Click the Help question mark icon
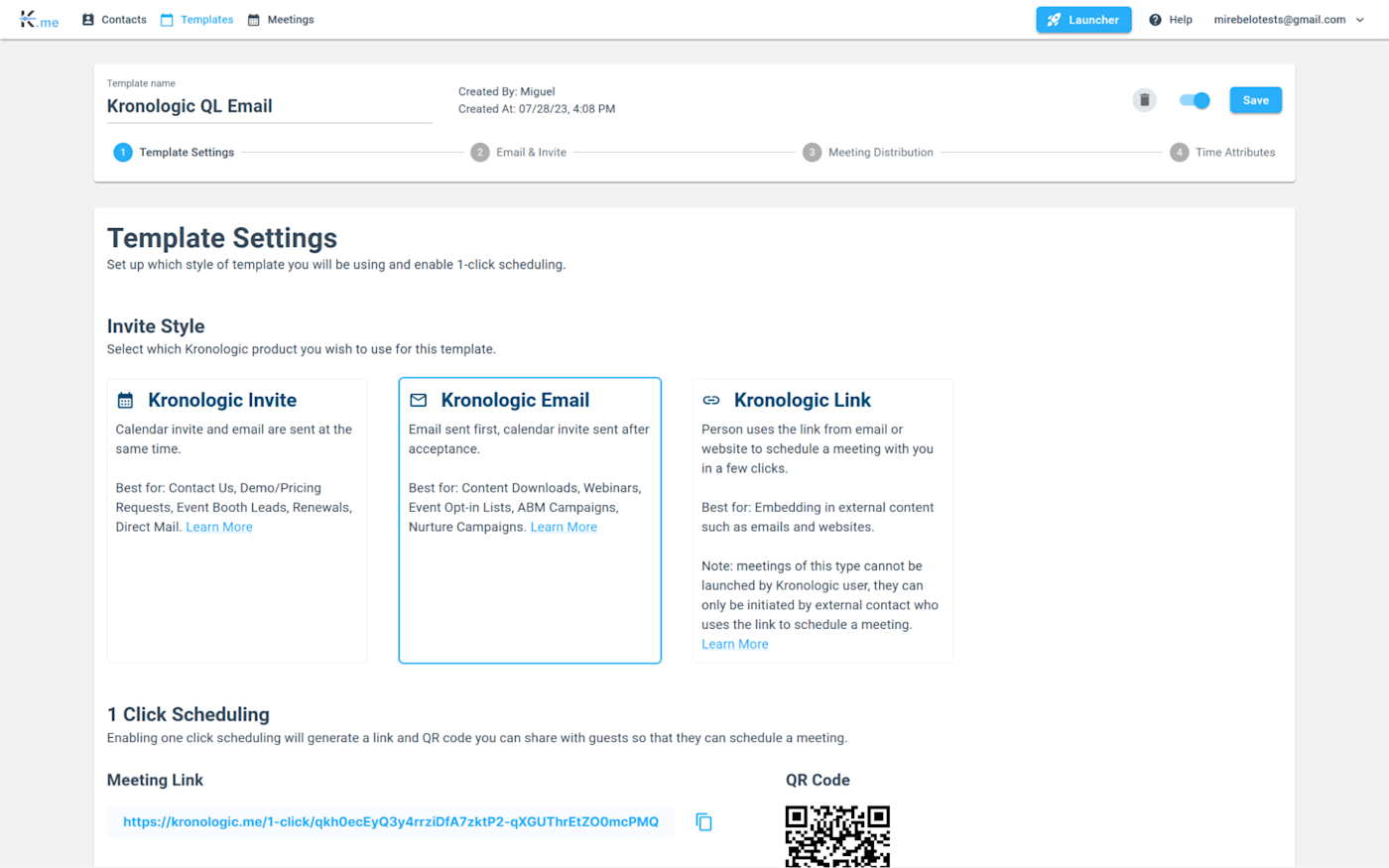 (1155, 20)
